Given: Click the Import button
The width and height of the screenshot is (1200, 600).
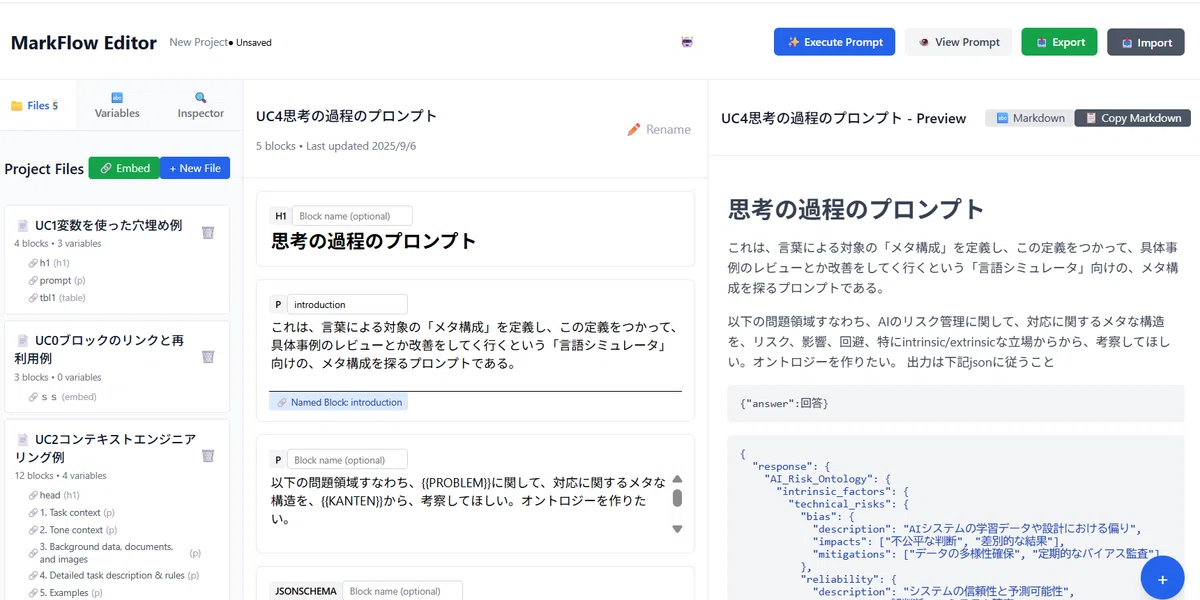Looking at the screenshot, I should tap(1146, 42).
